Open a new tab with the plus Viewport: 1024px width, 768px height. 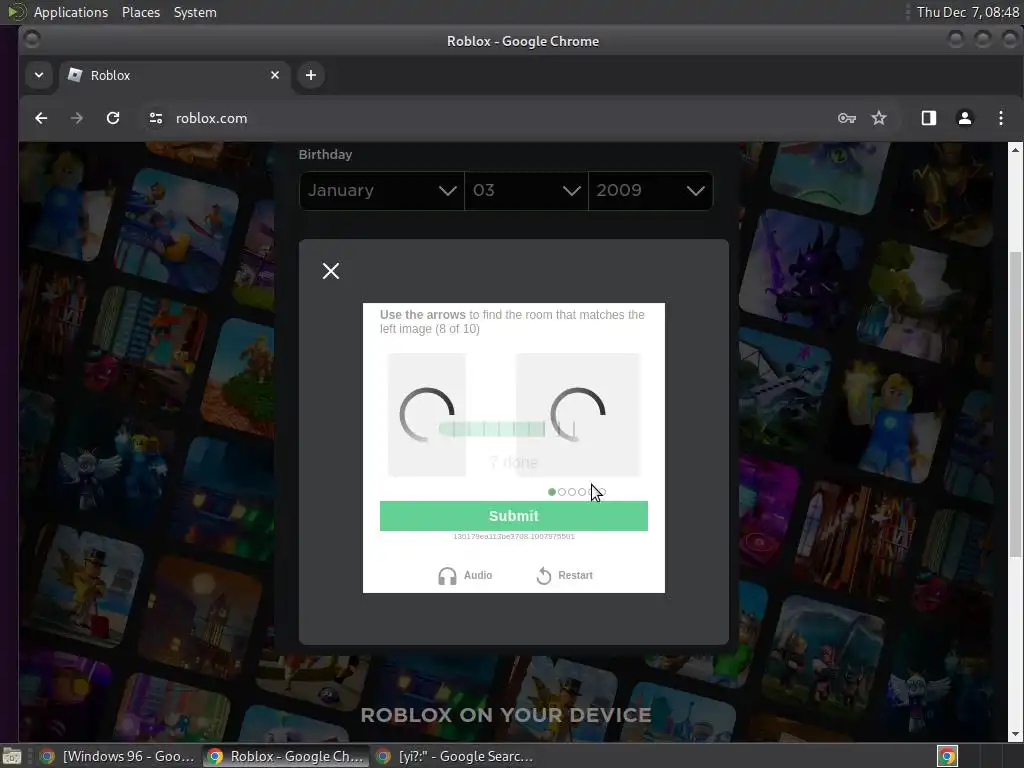pyautogui.click(x=311, y=75)
